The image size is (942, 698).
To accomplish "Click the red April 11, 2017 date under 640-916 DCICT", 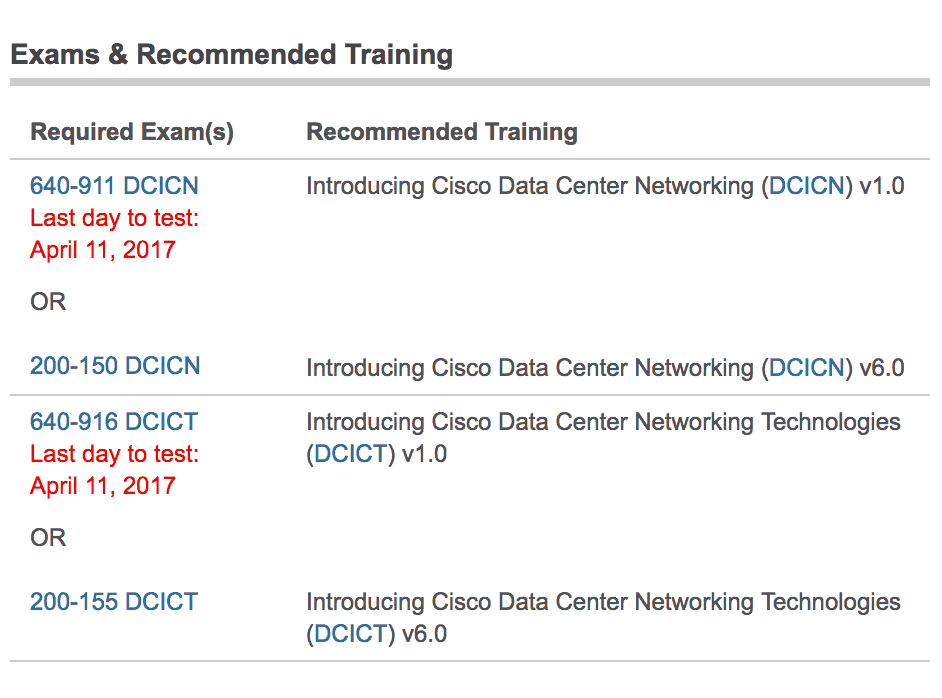I will click(x=103, y=485).
